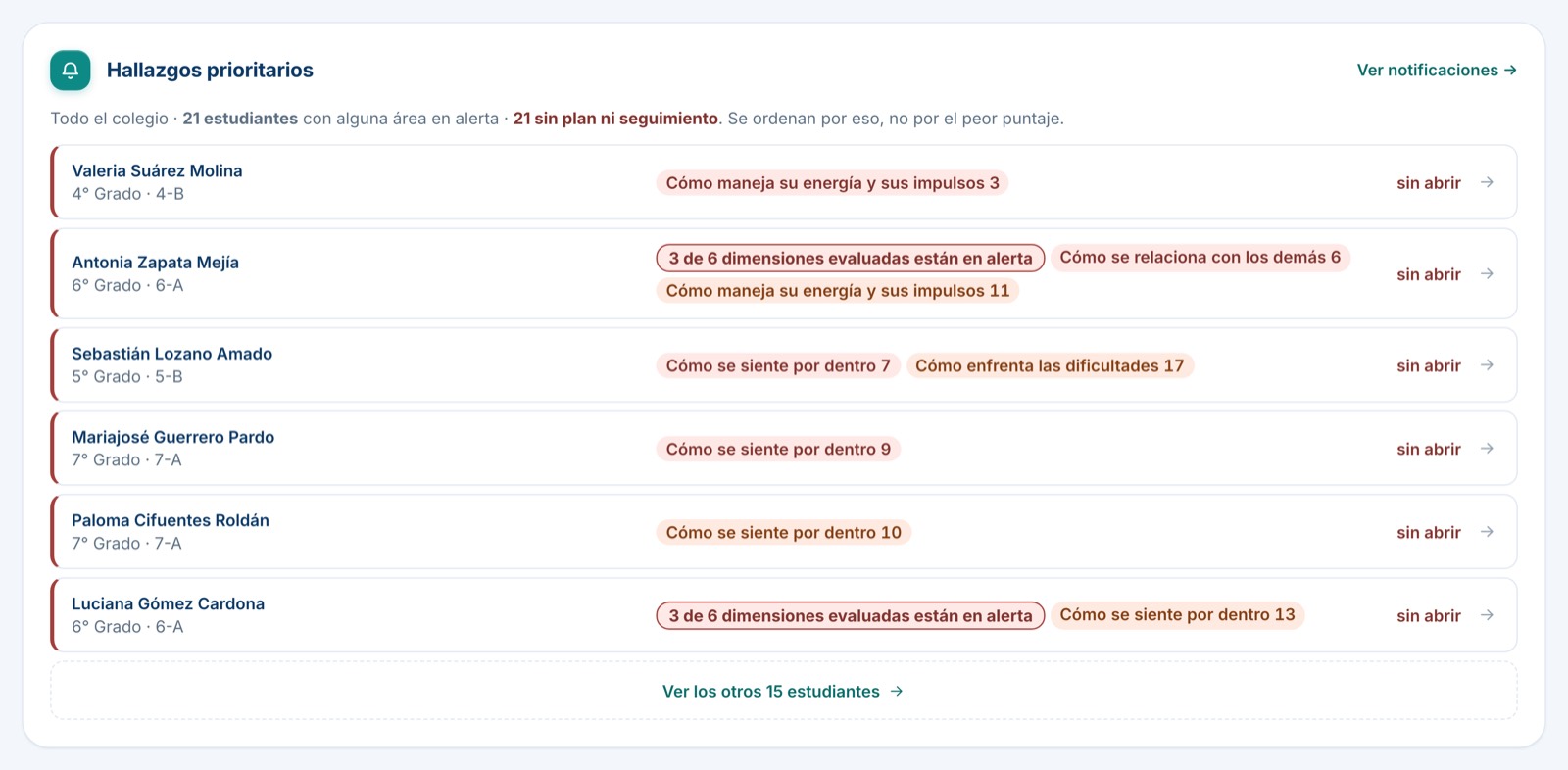The height and width of the screenshot is (770, 1568).
Task: Click 'Cómo se relaciona con los demás 6' tag
Action: pyautogui.click(x=1200, y=258)
